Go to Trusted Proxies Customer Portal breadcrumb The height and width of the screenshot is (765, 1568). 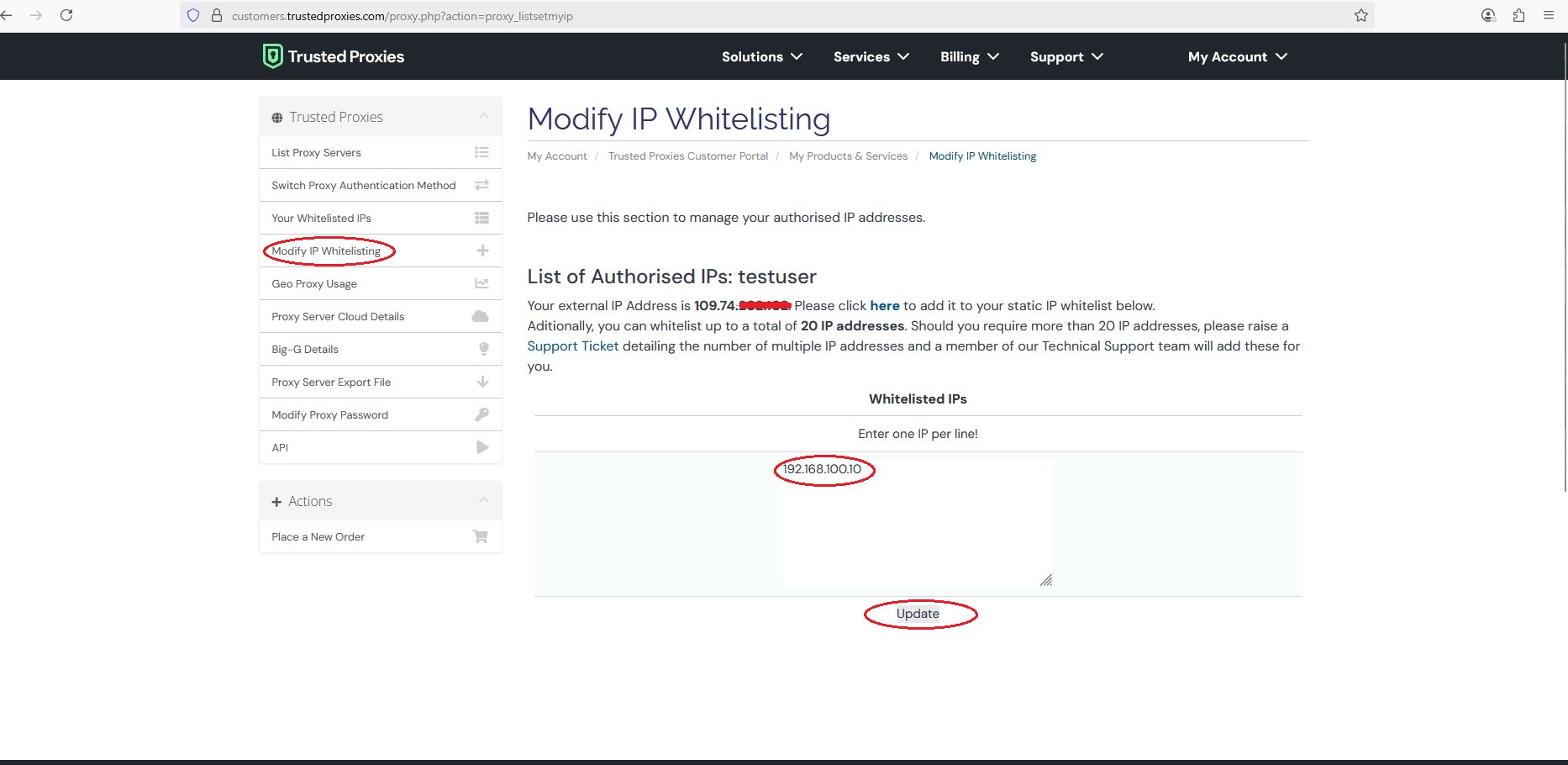pyautogui.click(x=688, y=156)
